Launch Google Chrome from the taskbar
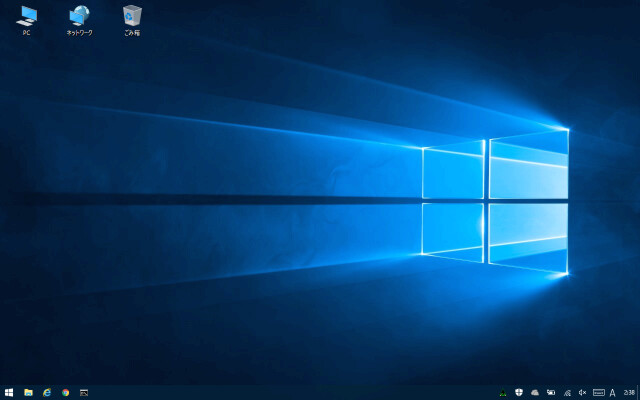 [x=66, y=393]
